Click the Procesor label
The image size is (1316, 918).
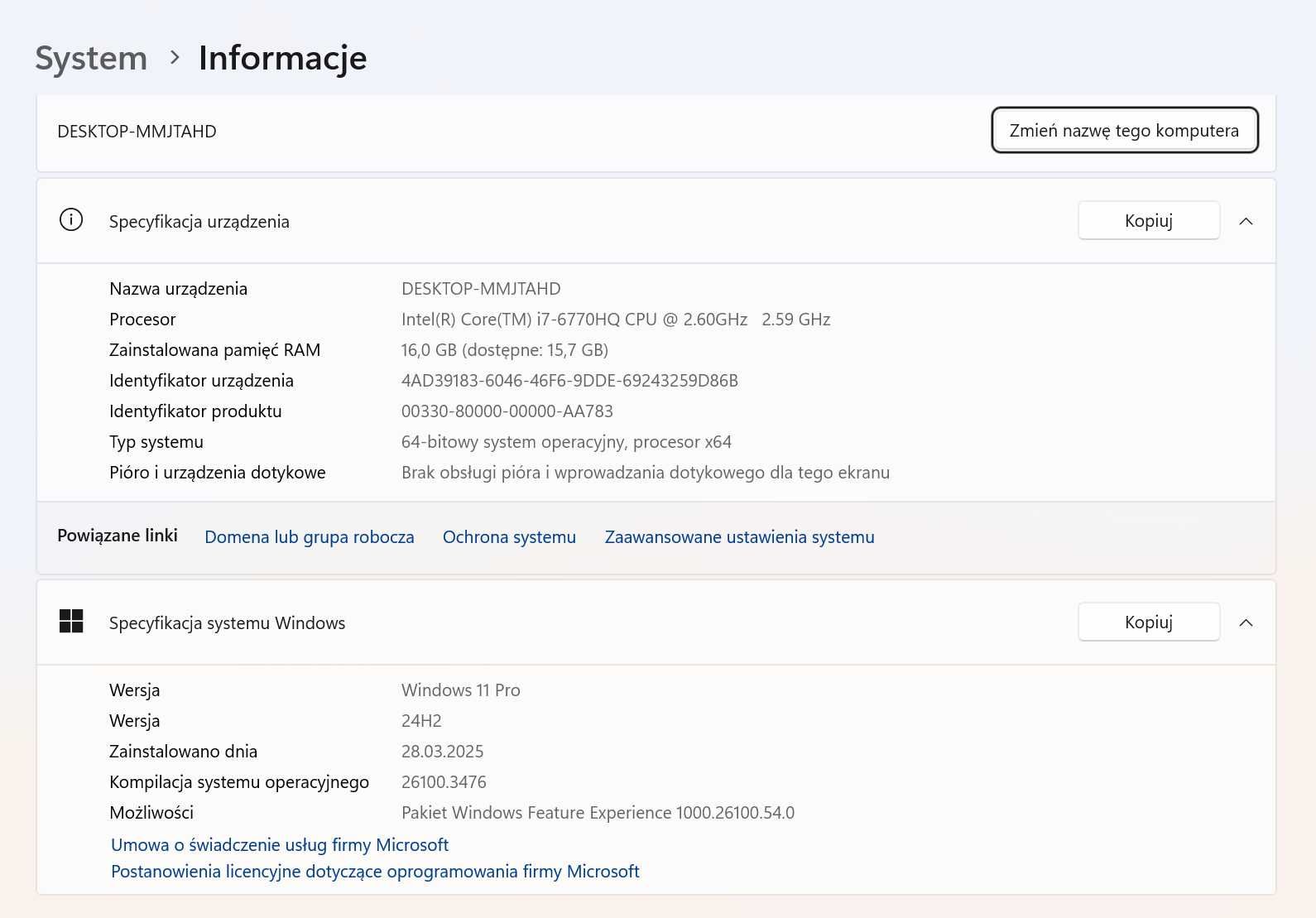pos(142,319)
